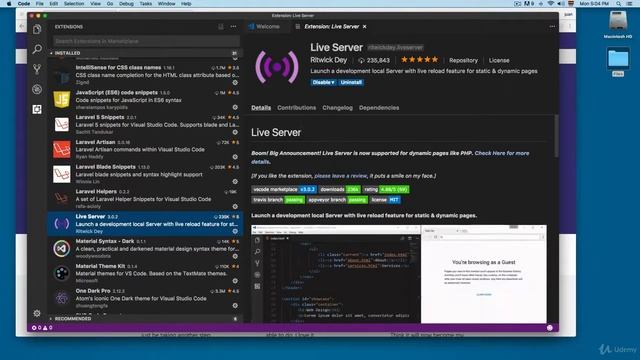Image resolution: width=640 pixels, height=360 pixels.
Task: Click the manage gear for Laravel 5 Snippets
Action: pos(235,132)
